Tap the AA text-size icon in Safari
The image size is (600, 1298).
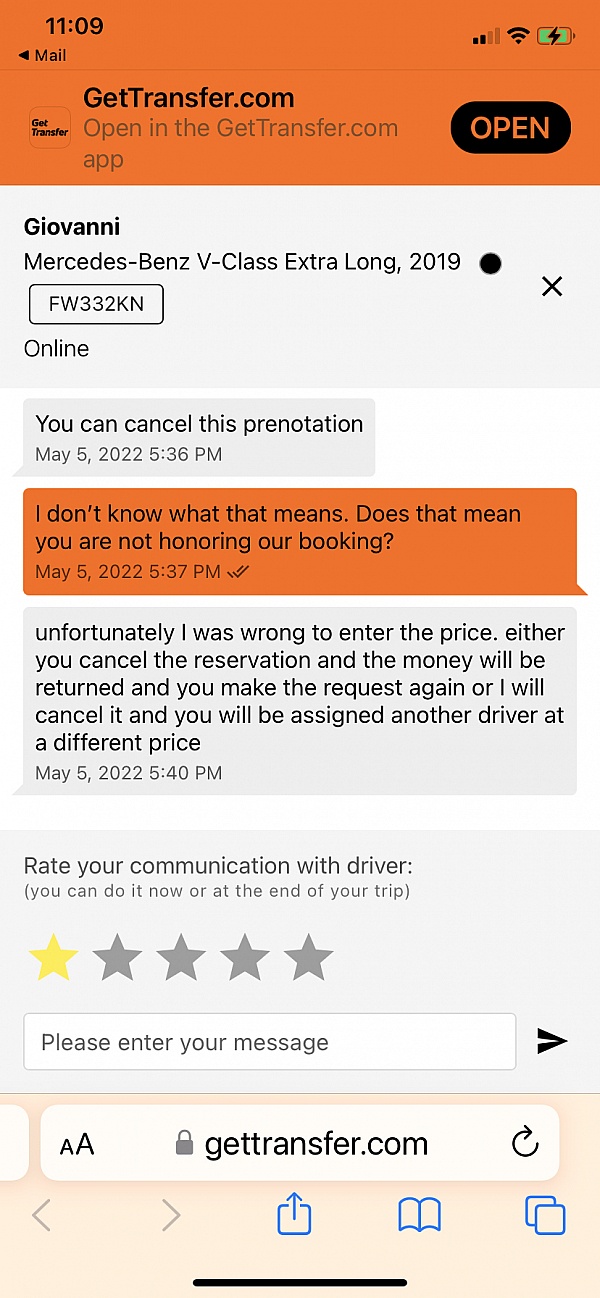point(76,1143)
